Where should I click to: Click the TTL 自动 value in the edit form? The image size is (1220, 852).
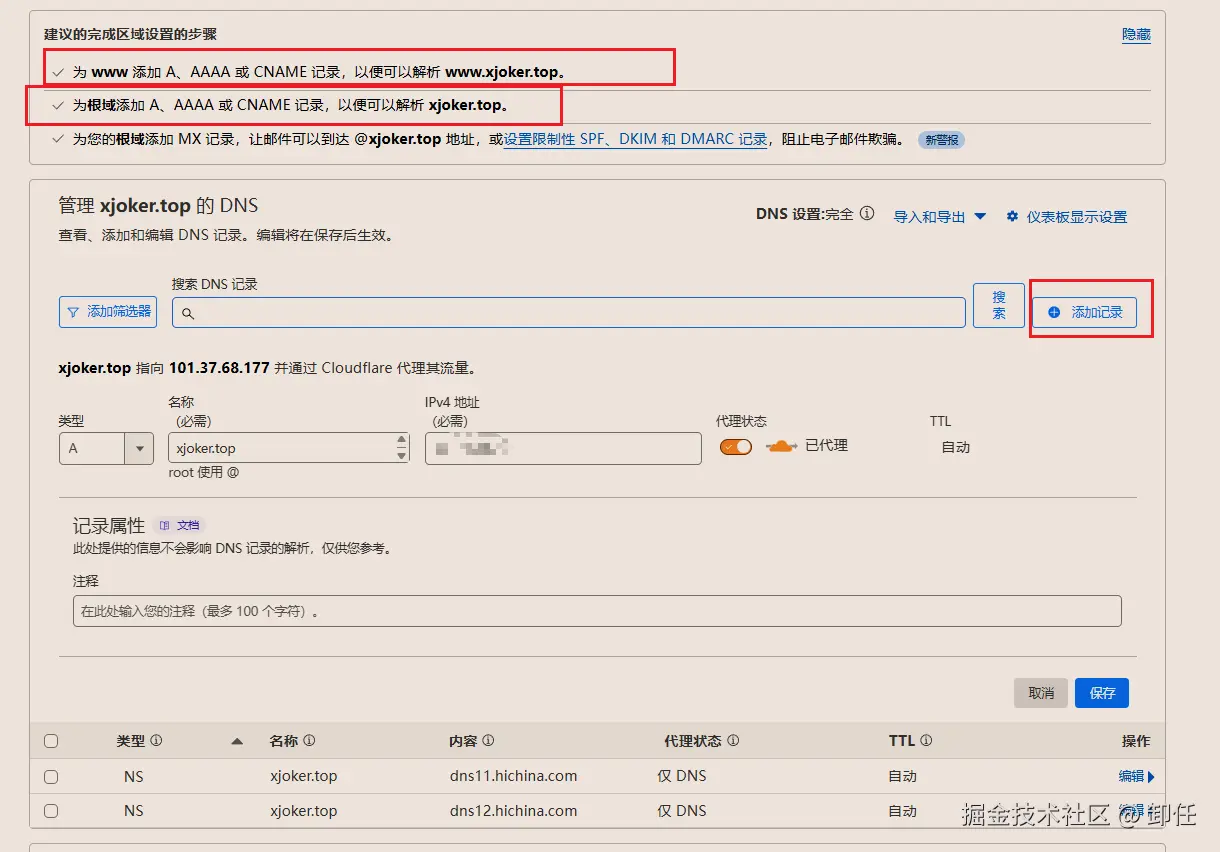(956, 447)
